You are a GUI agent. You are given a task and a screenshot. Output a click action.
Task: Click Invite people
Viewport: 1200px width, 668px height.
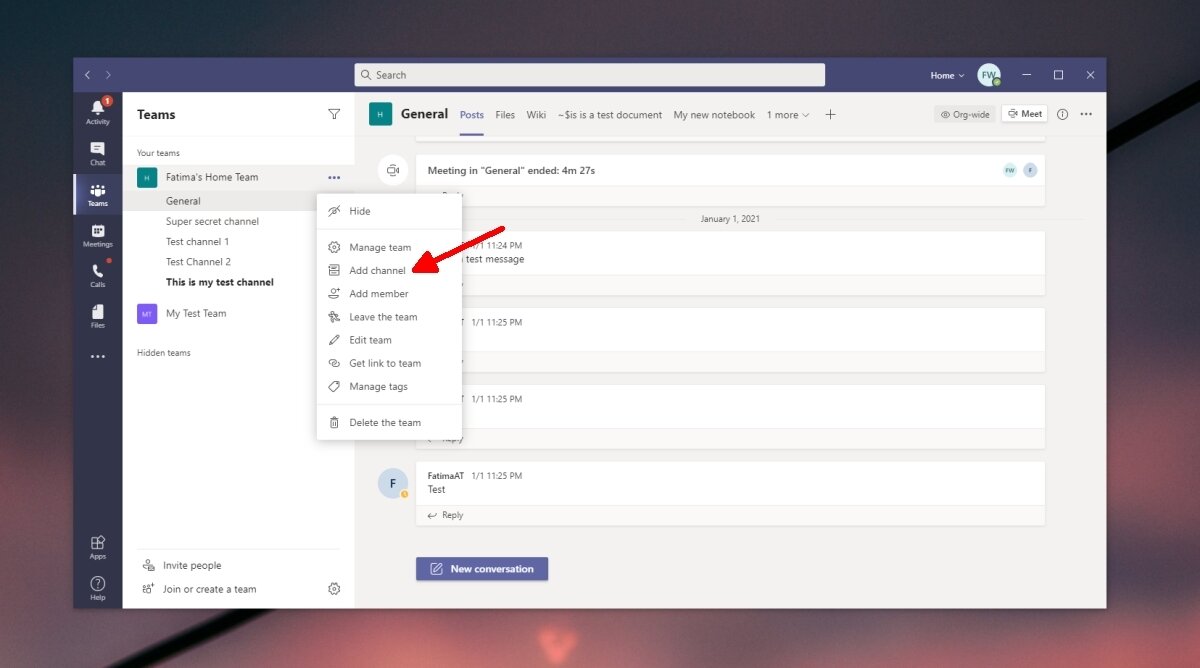pyautogui.click(x=192, y=565)
